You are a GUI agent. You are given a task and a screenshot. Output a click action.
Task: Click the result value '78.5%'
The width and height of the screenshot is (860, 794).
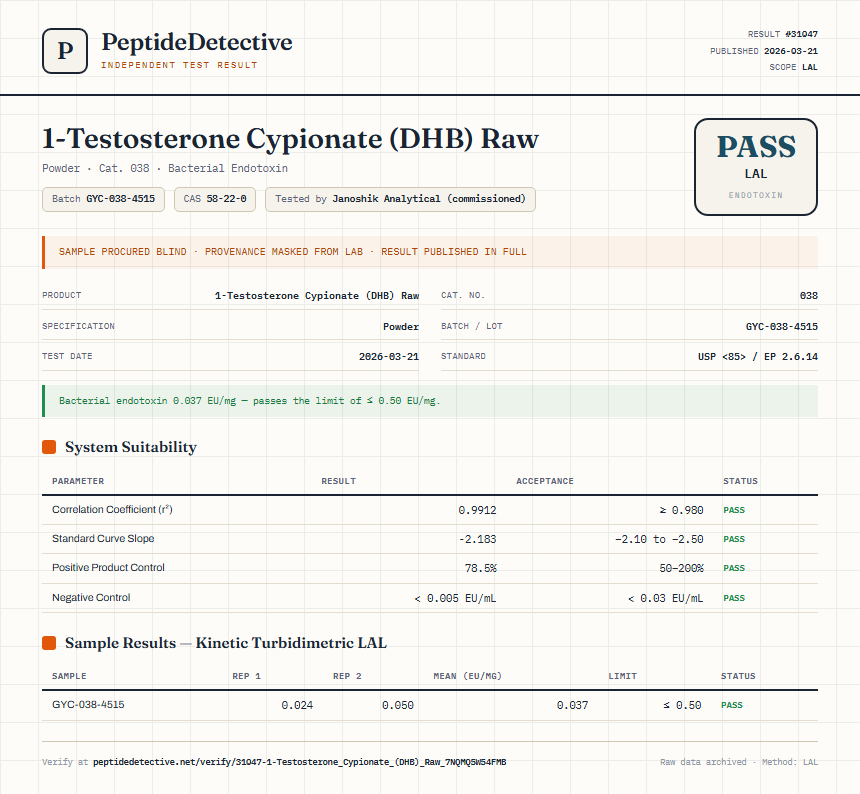click(x=480, y=568)
